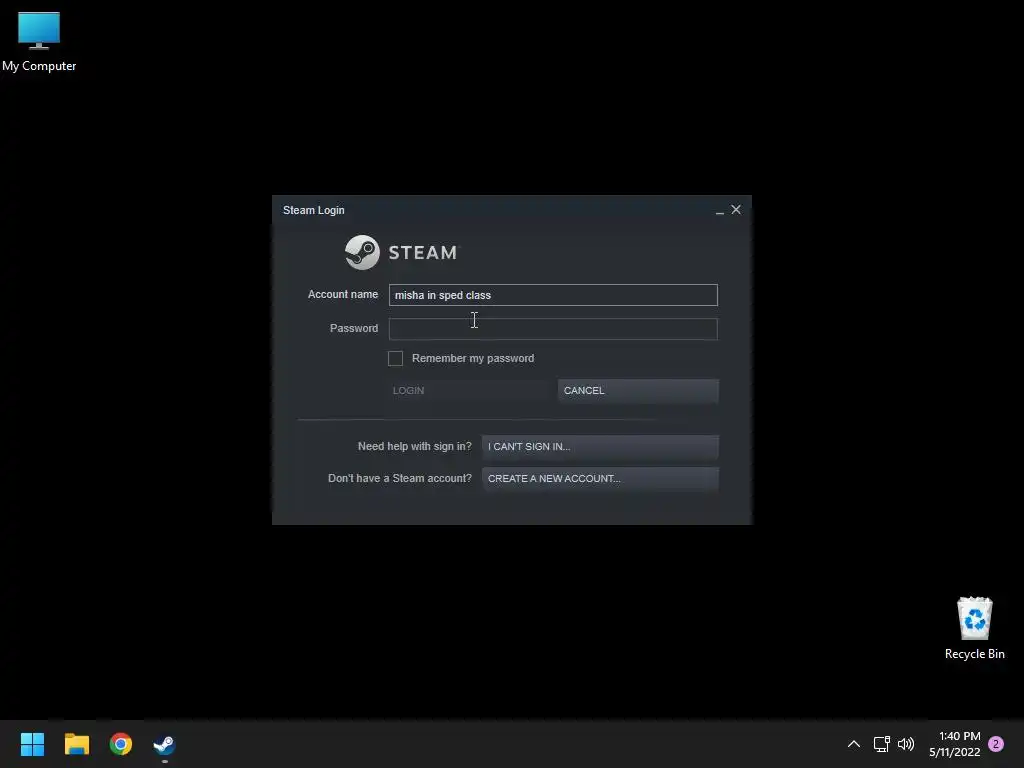Open the volume speaker tray icon
The width and height of the screenshot is (1024, 768).
[x=906, y=744]
